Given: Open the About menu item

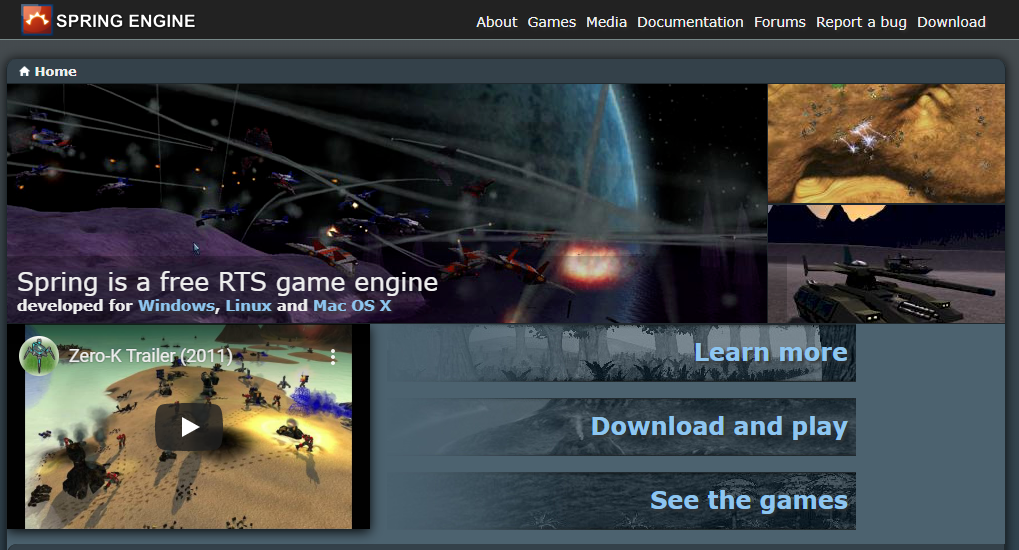Looking at the screenshot, I should [x=497, y=22].
